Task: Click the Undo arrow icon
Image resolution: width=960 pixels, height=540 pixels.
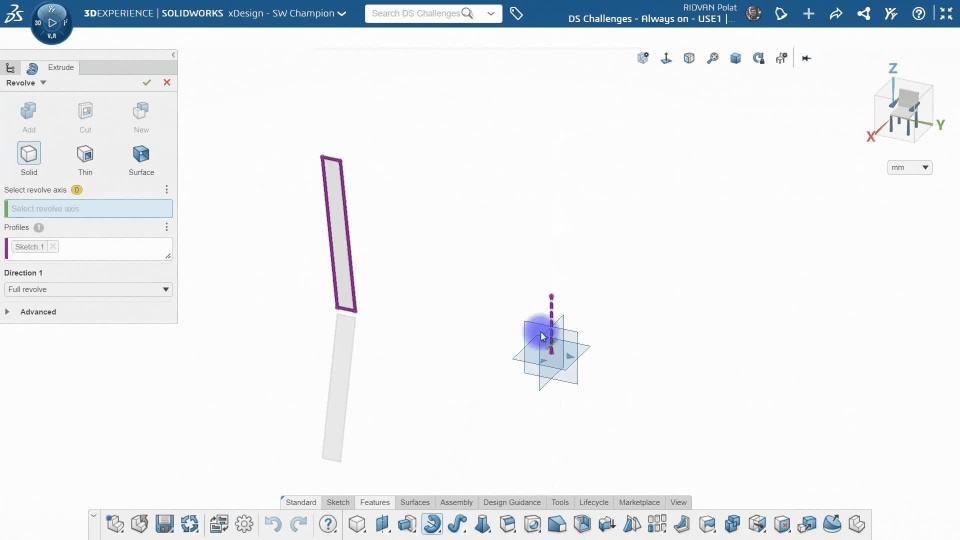Action: (x=273, y=524)
